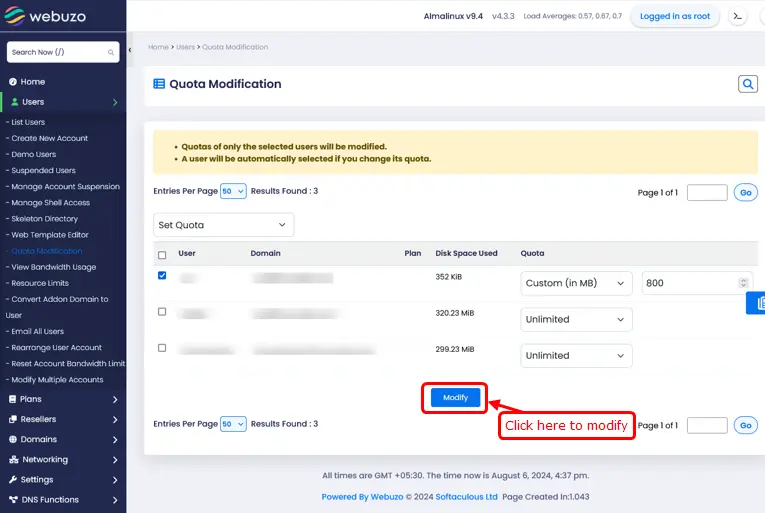Open the Custom (in MB) quota dropdown
This screenshot has height=513, width=765.
pos(577,283)
